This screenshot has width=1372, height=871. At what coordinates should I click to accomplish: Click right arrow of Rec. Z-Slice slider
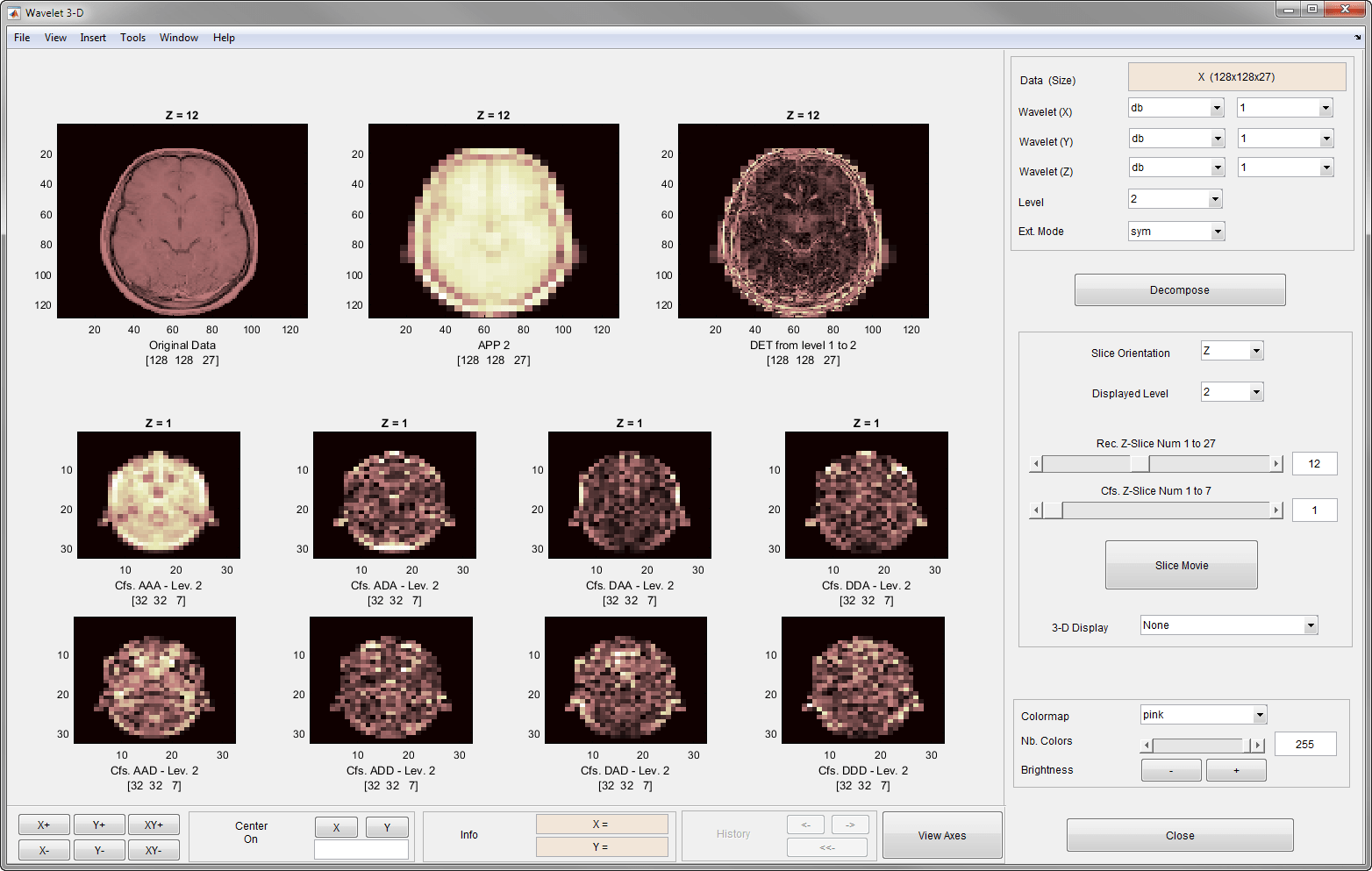[1276, 464]
